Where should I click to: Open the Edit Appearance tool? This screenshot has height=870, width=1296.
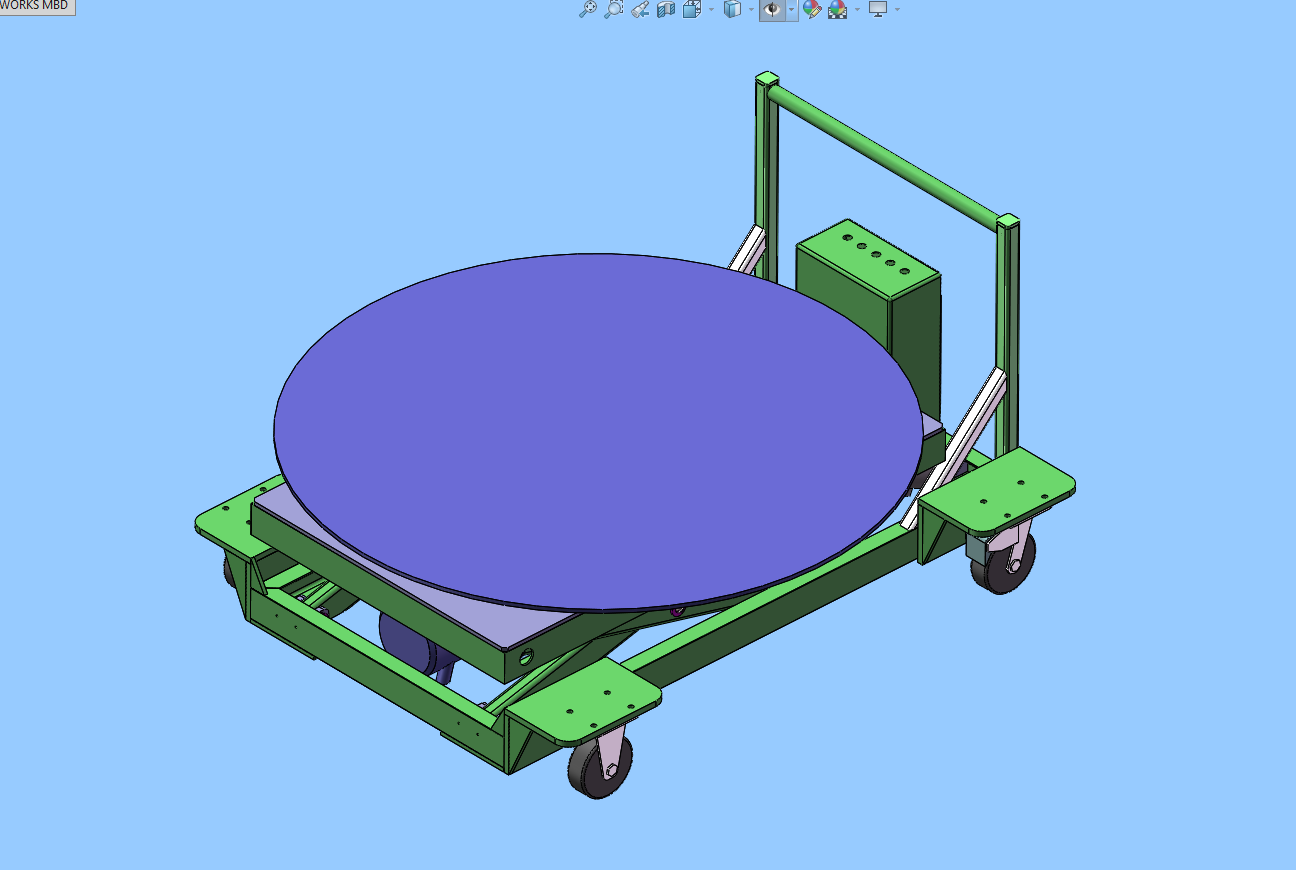[812, 10]
